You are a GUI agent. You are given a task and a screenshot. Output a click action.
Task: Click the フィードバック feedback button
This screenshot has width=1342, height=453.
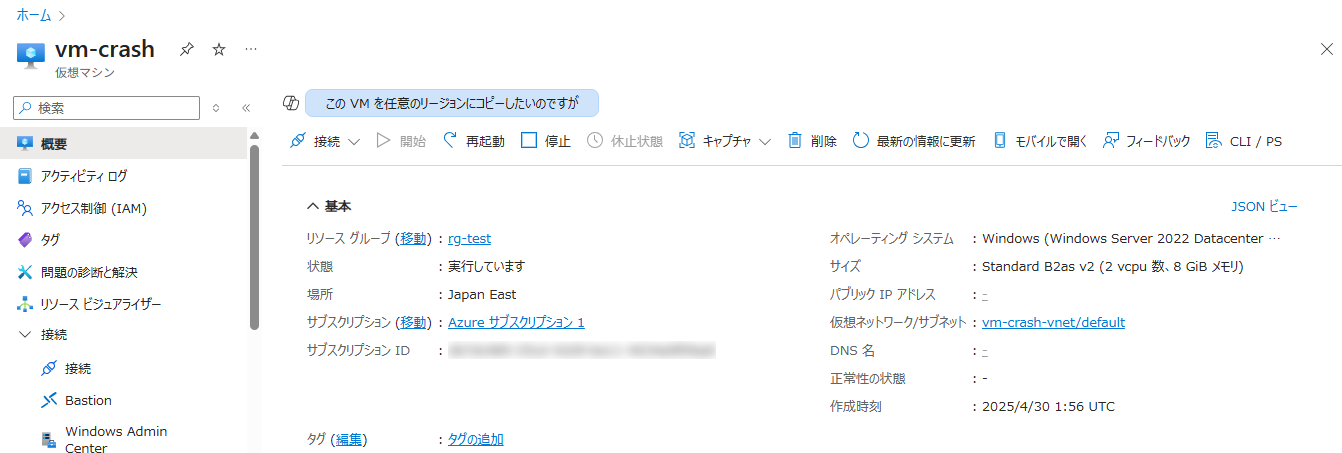[1147, 141]
